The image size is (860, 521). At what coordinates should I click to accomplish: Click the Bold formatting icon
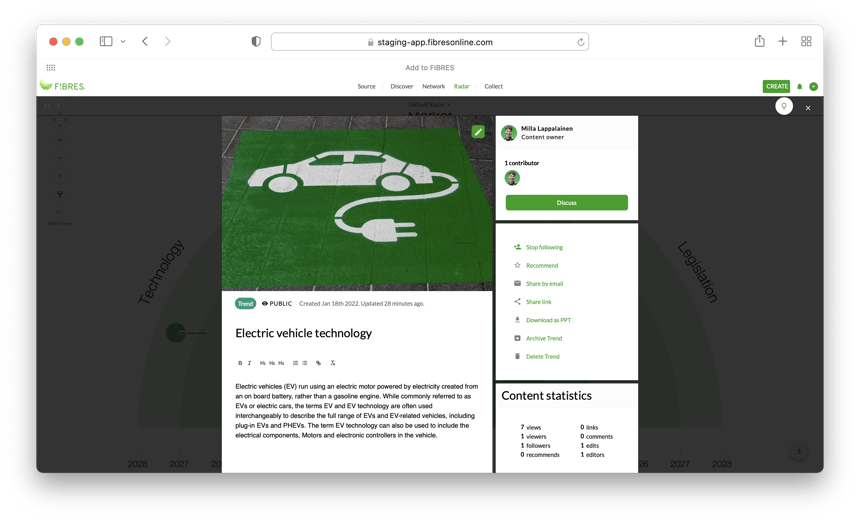click(240, 363)
